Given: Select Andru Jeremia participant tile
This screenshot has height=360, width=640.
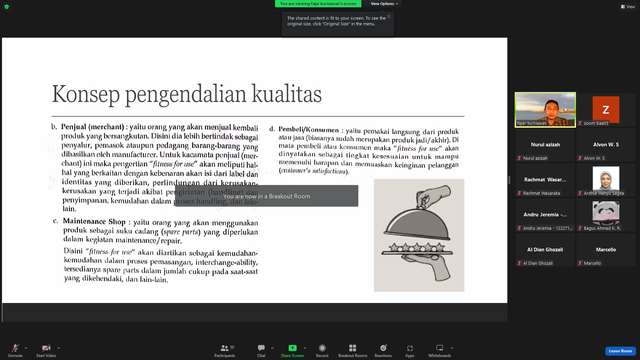Looking at the screenshot, I should pyautogui.click(x=545, y=215).
